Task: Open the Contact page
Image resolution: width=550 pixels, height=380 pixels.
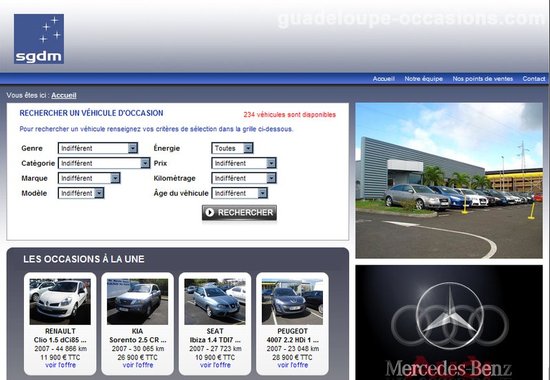Action: (534, 79)
